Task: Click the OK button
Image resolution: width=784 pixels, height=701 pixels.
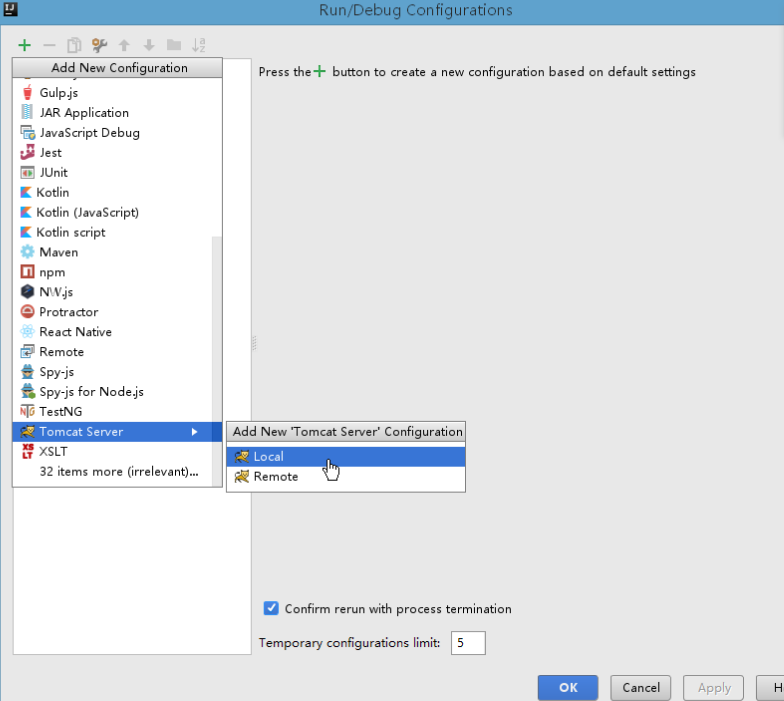Action: [568, 688]
